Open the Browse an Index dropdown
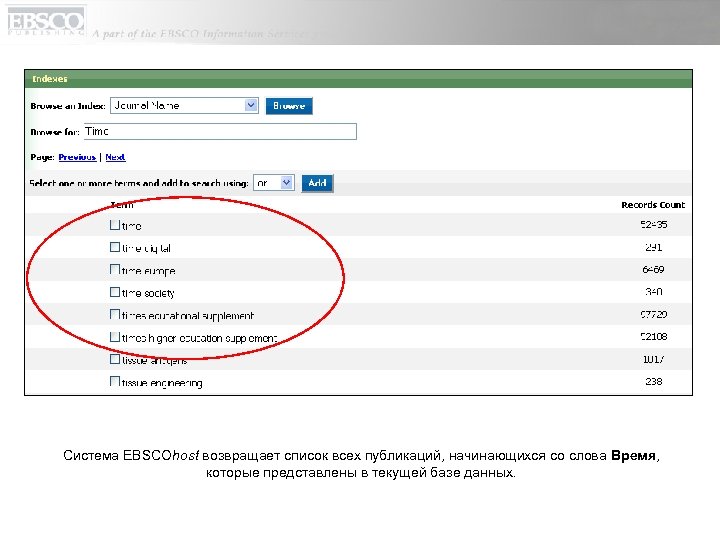Screen dimensions: 720x540 point(184,106)
